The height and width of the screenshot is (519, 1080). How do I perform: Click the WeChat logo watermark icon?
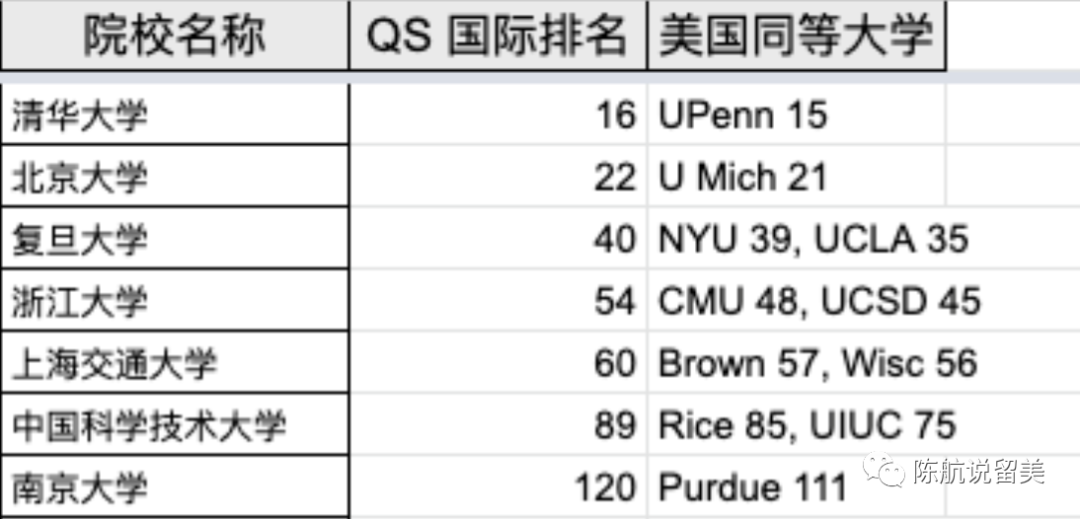tap(885, 469)
